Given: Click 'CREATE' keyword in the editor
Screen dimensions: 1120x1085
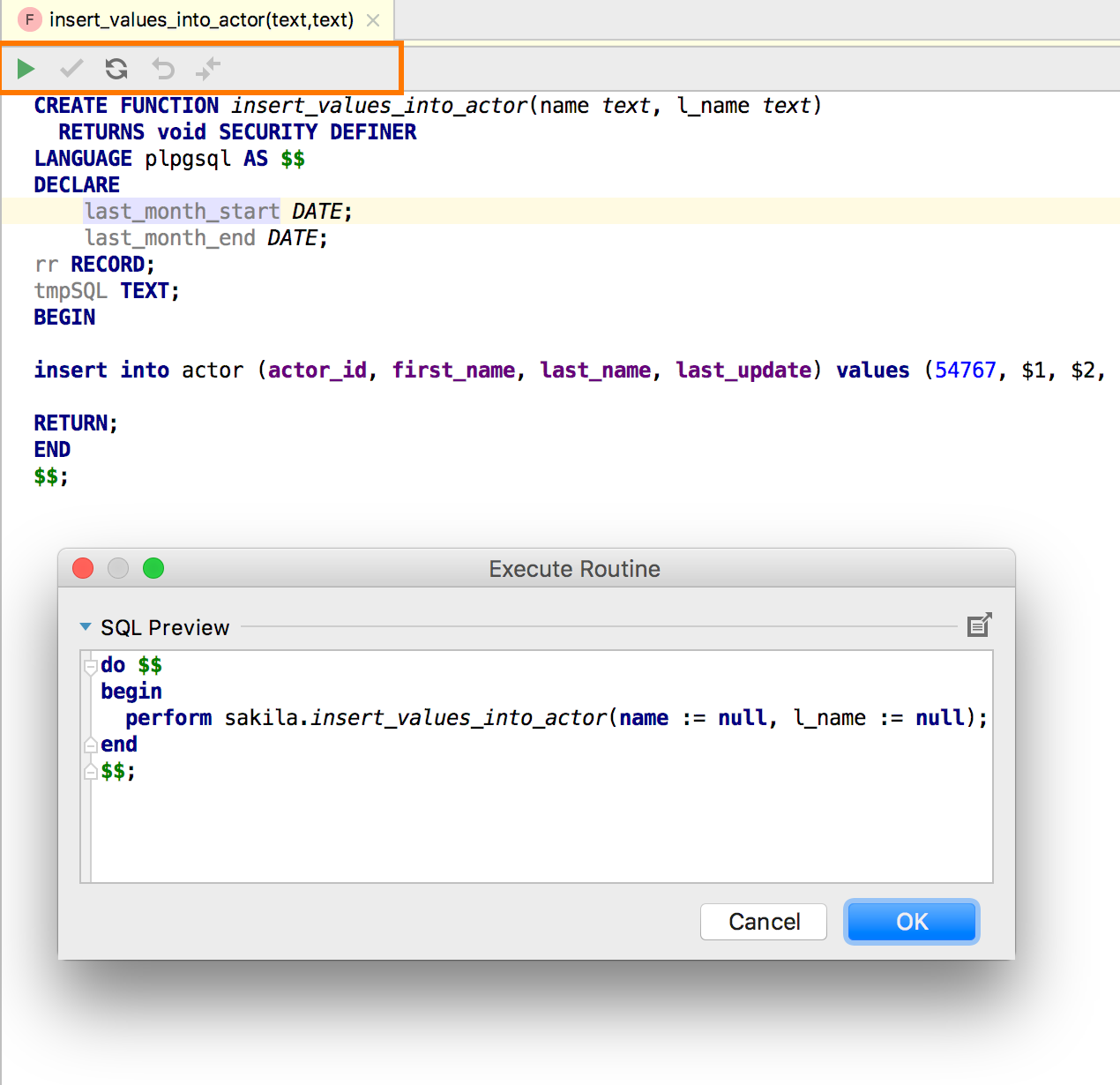Looking at the screenshot, I should [71, 106].
